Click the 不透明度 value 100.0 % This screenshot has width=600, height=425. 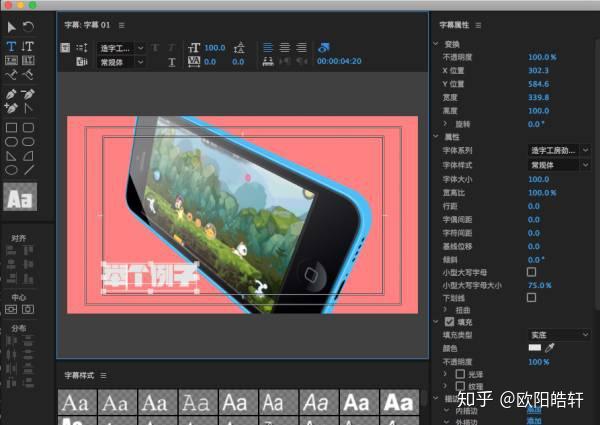coord(542,57)
